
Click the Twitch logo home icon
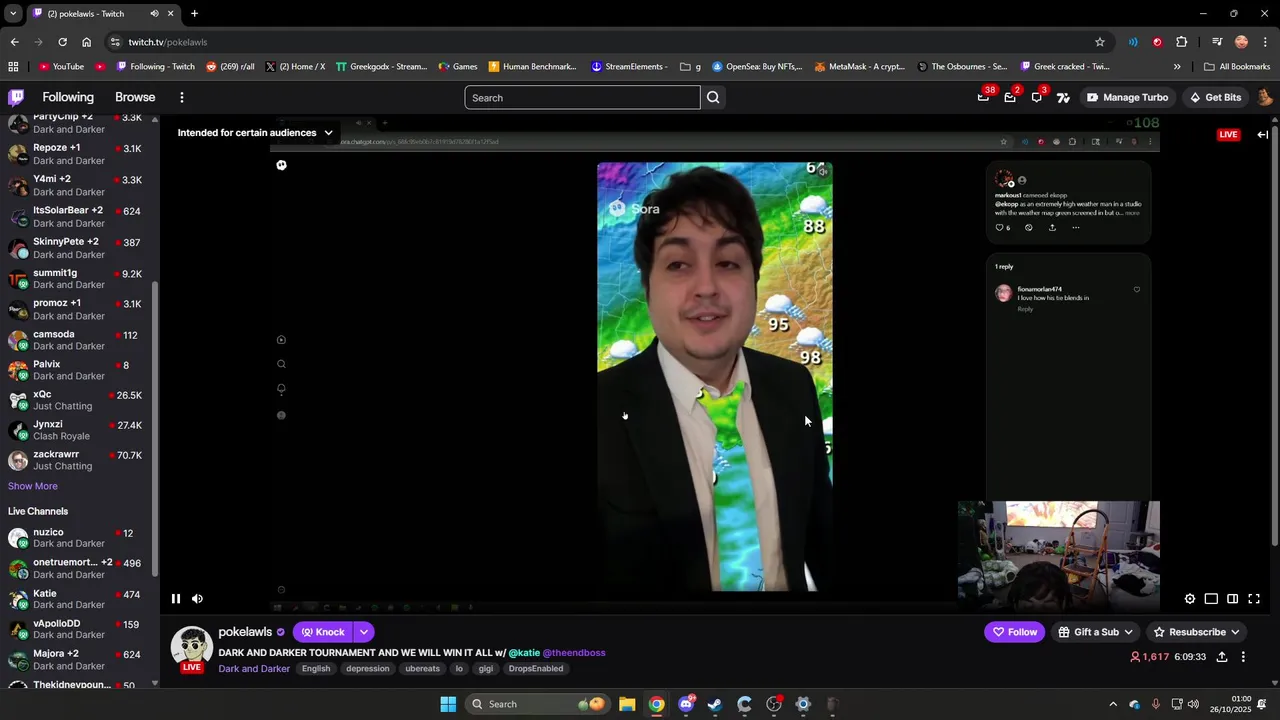click(x=16, y=97)
